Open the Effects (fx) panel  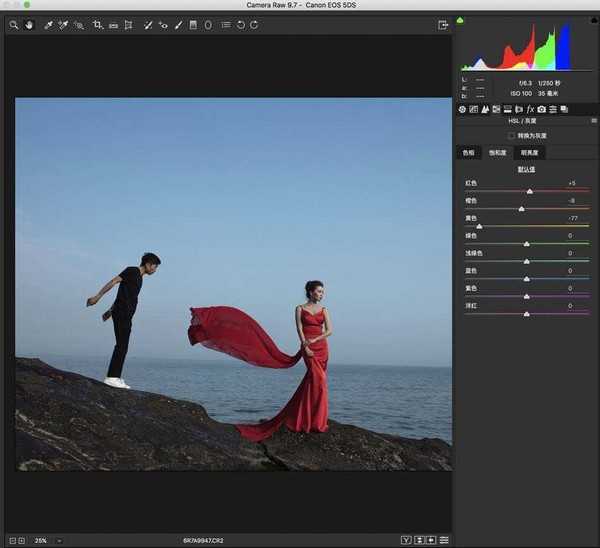530,109
